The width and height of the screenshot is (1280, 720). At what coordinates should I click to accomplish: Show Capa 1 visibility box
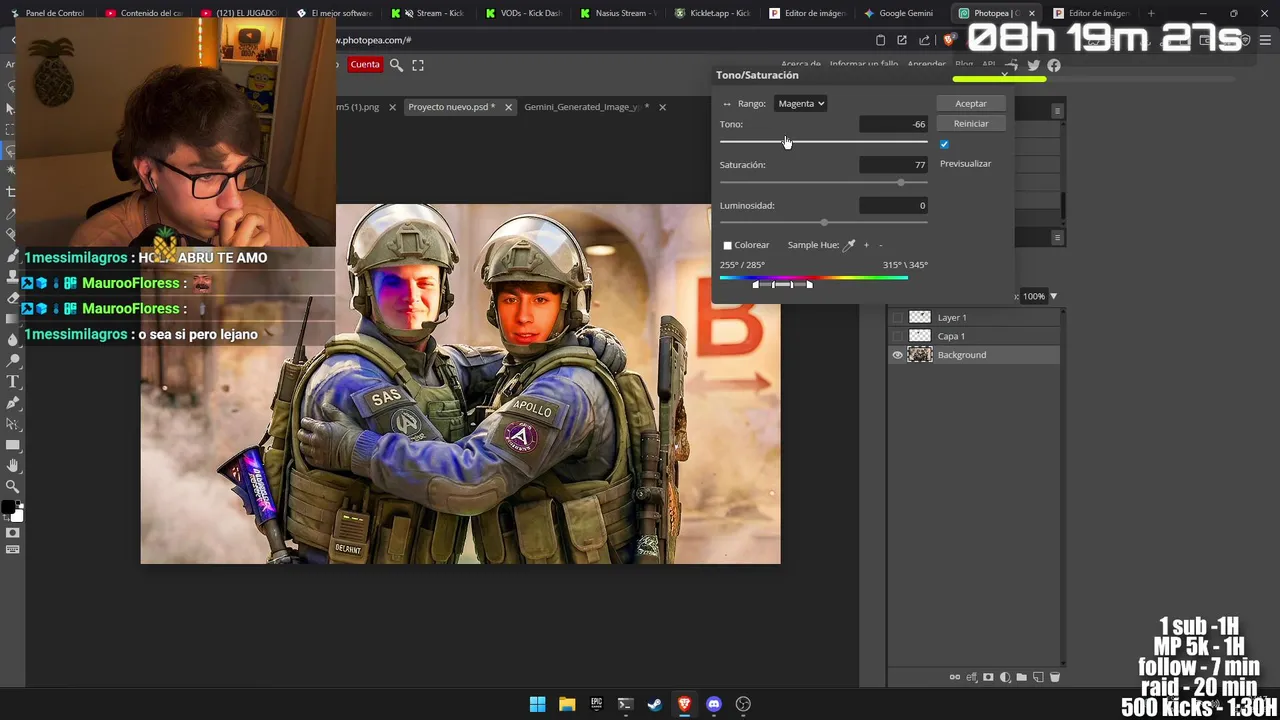(897, 336)
